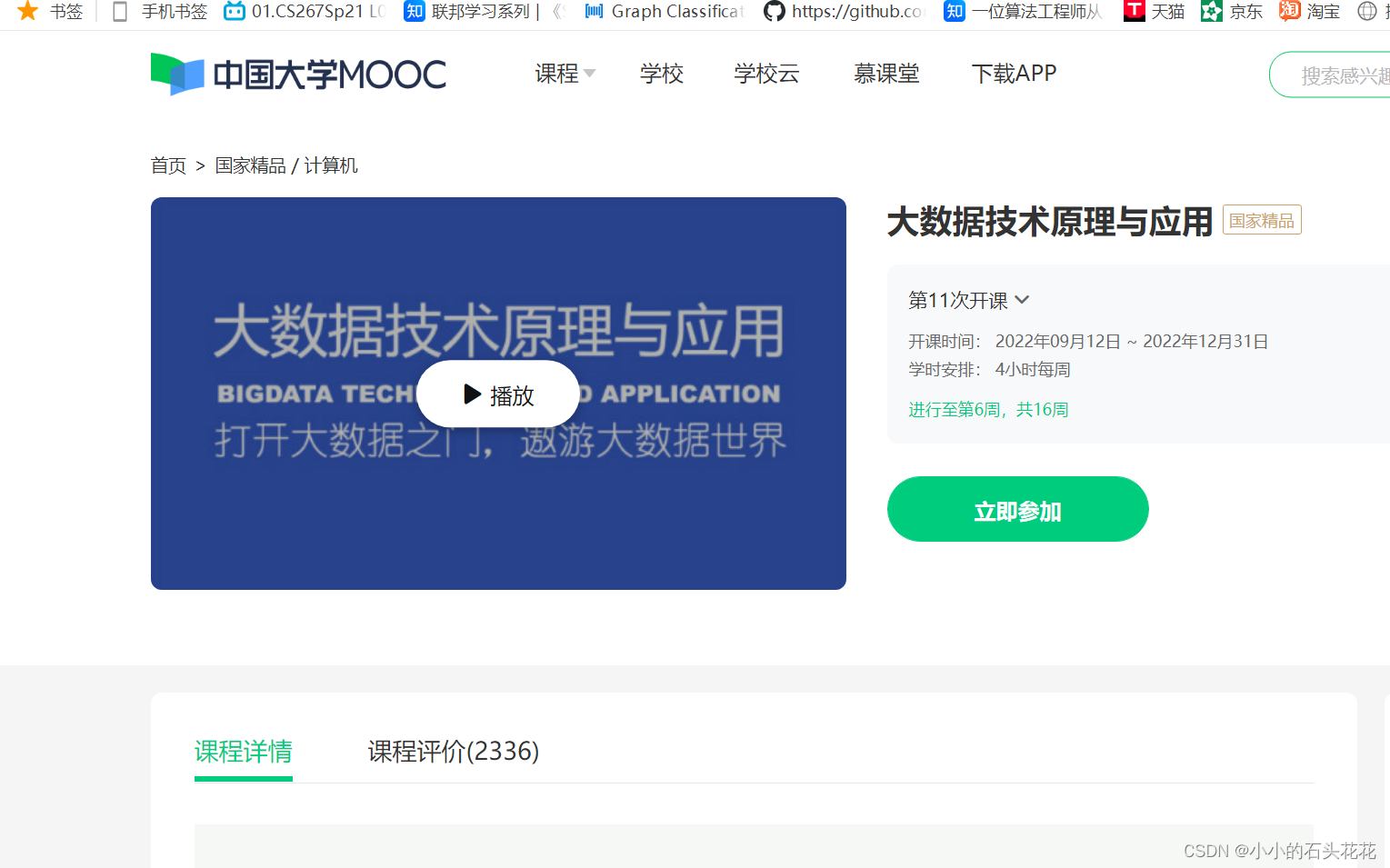The width and height of the screenshot is (1390, 868).
Task: Click the 进行至第6周，共16周 status text
Action: 988,410
